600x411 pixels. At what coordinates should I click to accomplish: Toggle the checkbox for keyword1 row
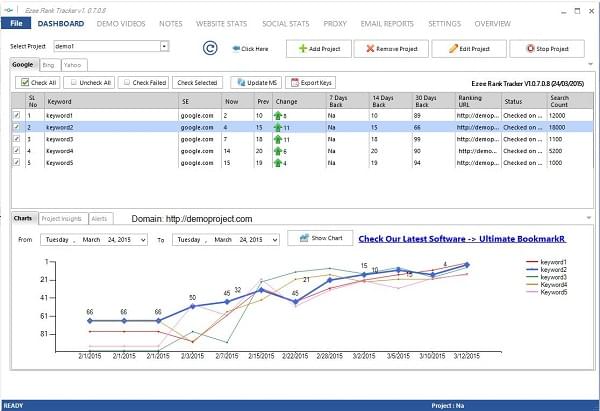16,116
